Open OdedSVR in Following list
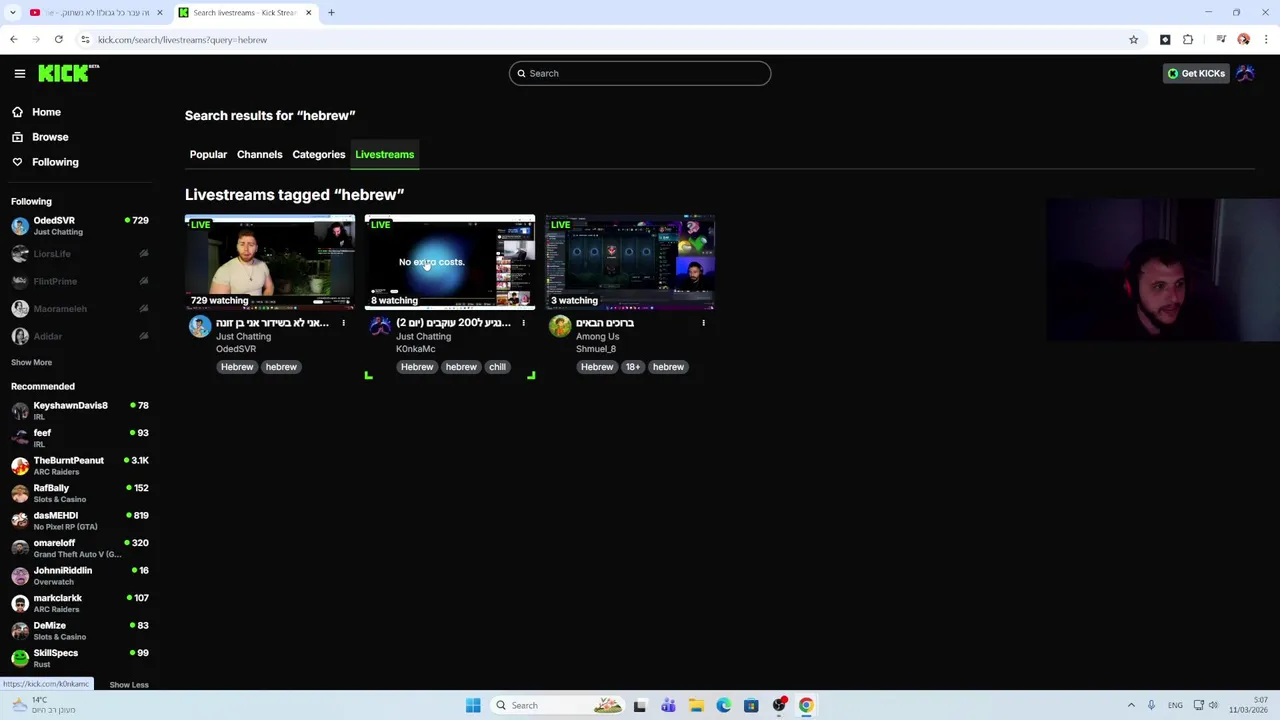 (80, 226)
